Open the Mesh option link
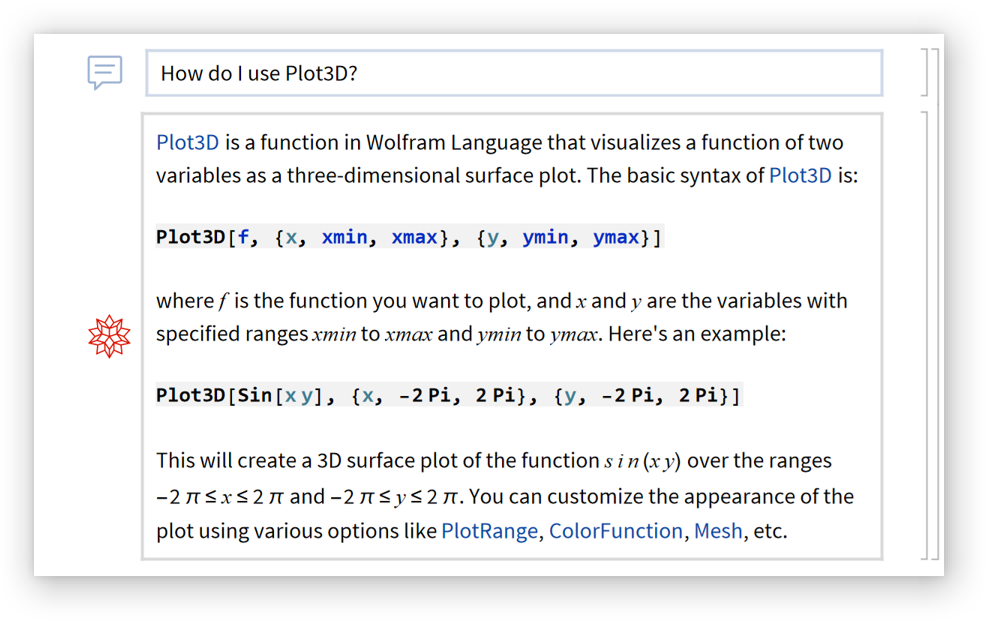Viewport: 986px width, 622px height. [x=718, y=531]
